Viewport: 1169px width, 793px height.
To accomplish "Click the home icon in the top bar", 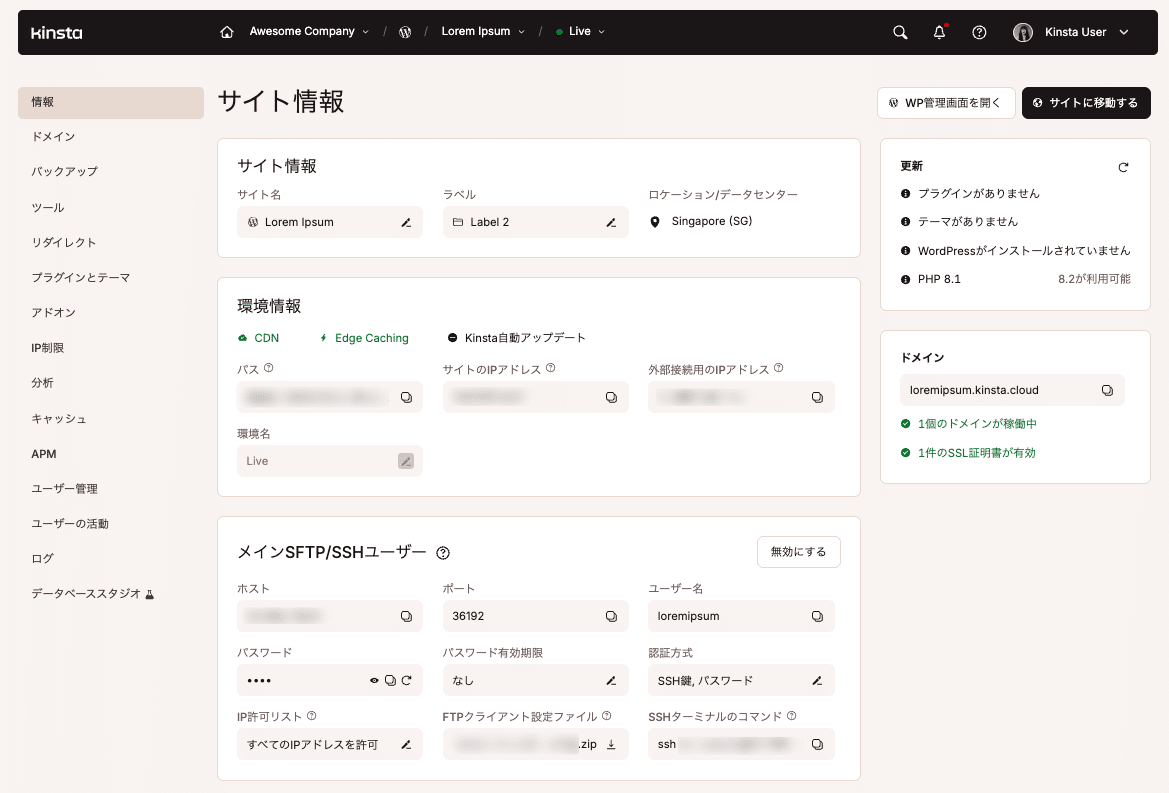I will click(x=226, y=31).
